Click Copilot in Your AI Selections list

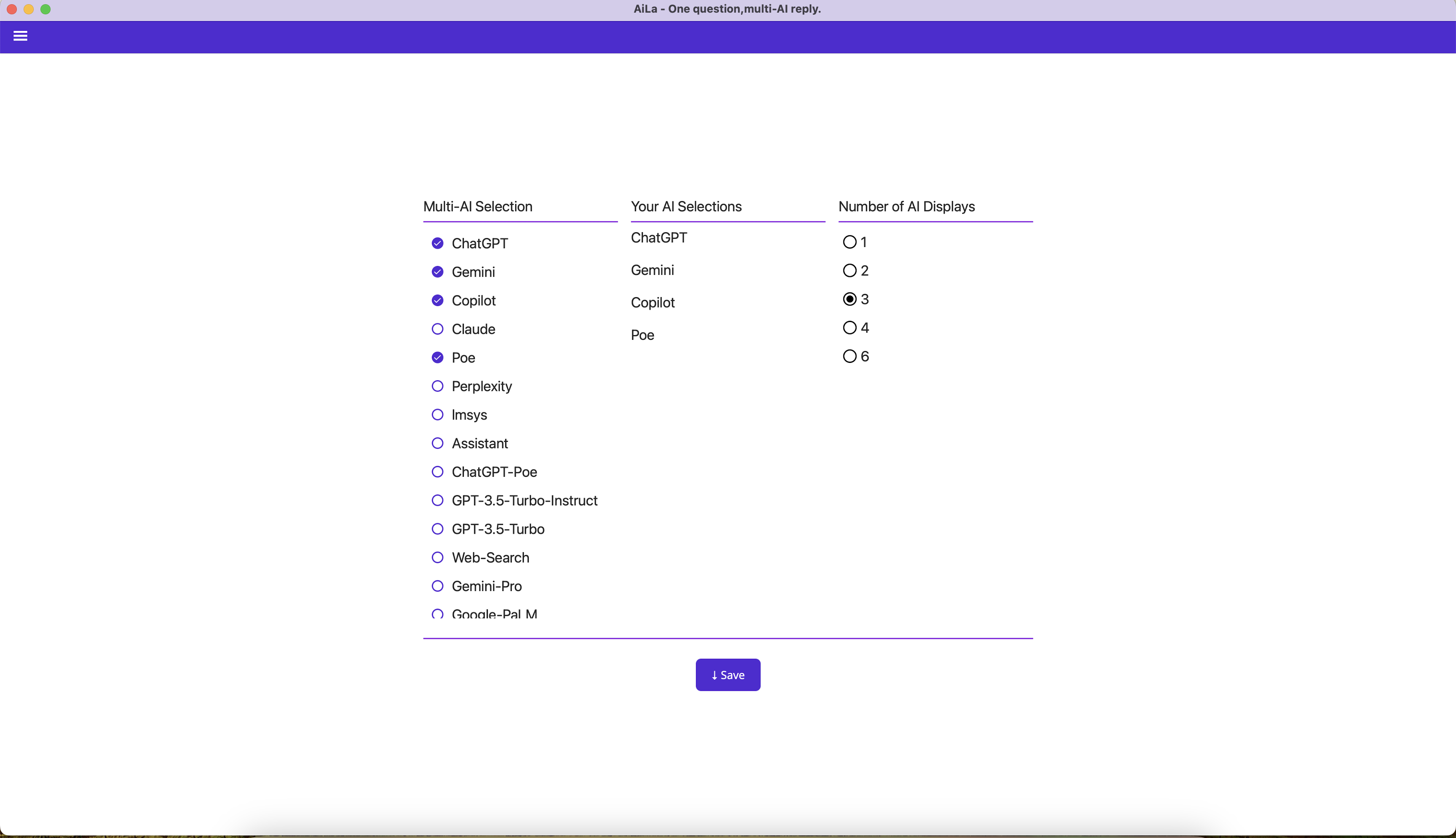(653, 303)
